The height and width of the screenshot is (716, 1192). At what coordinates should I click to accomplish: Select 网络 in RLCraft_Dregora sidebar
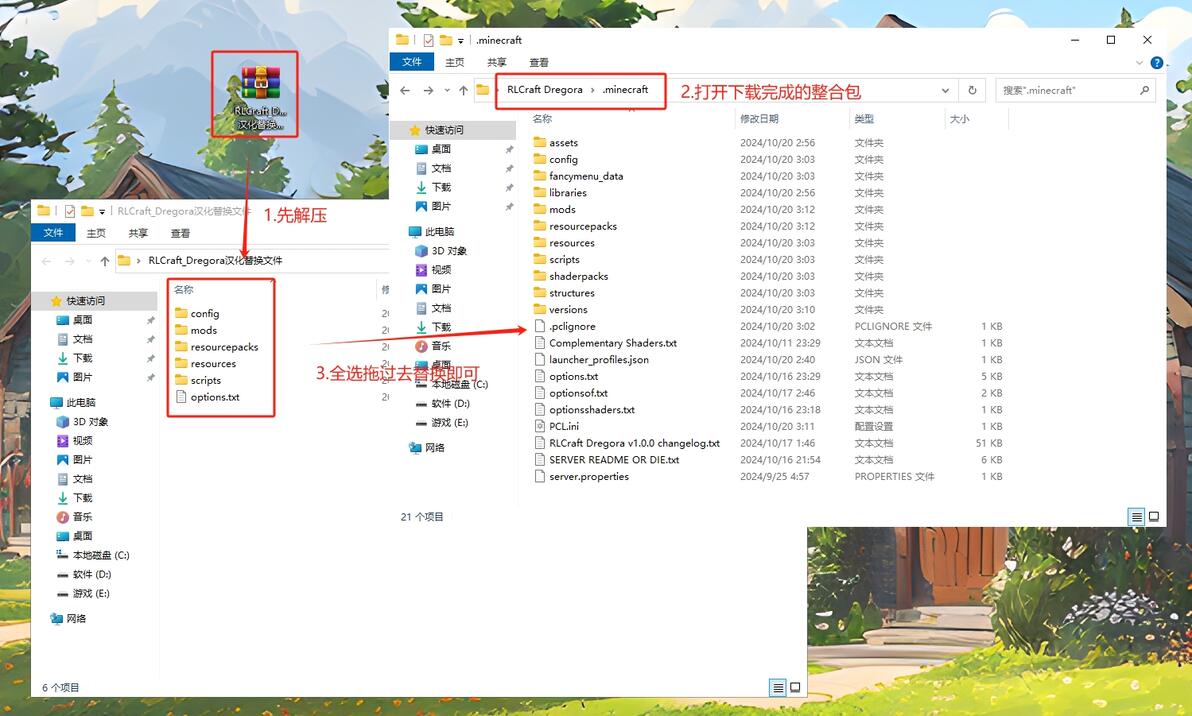(68, 619)
